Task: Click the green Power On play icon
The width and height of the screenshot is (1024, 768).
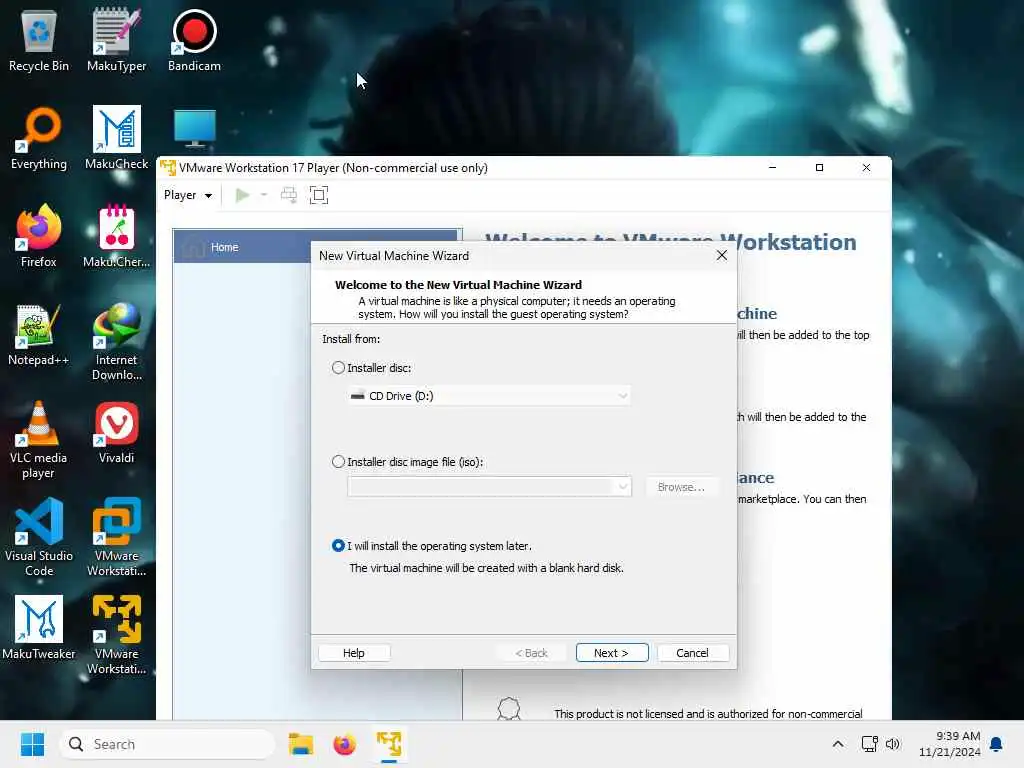Action: 242,195
